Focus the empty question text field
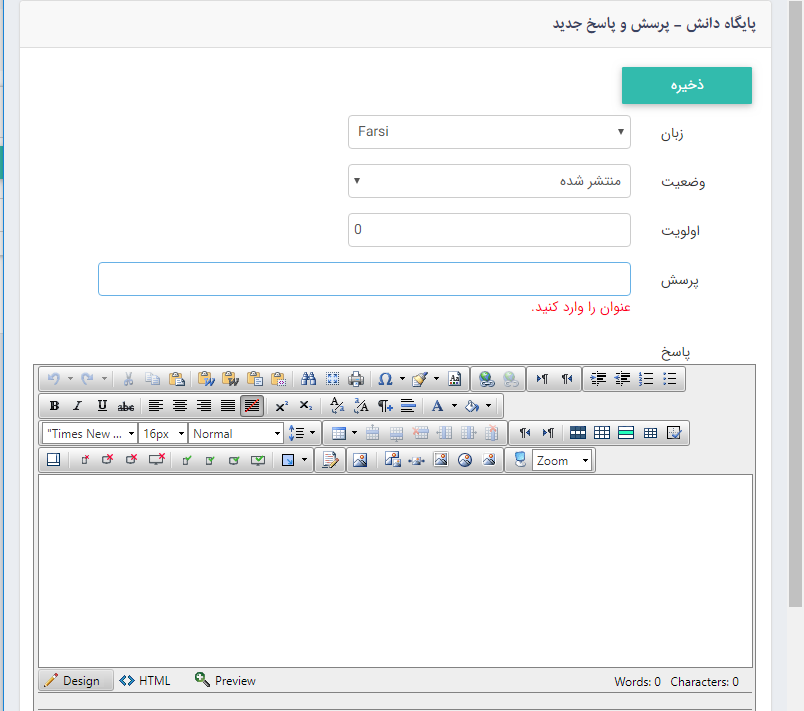 pos(364,279)
